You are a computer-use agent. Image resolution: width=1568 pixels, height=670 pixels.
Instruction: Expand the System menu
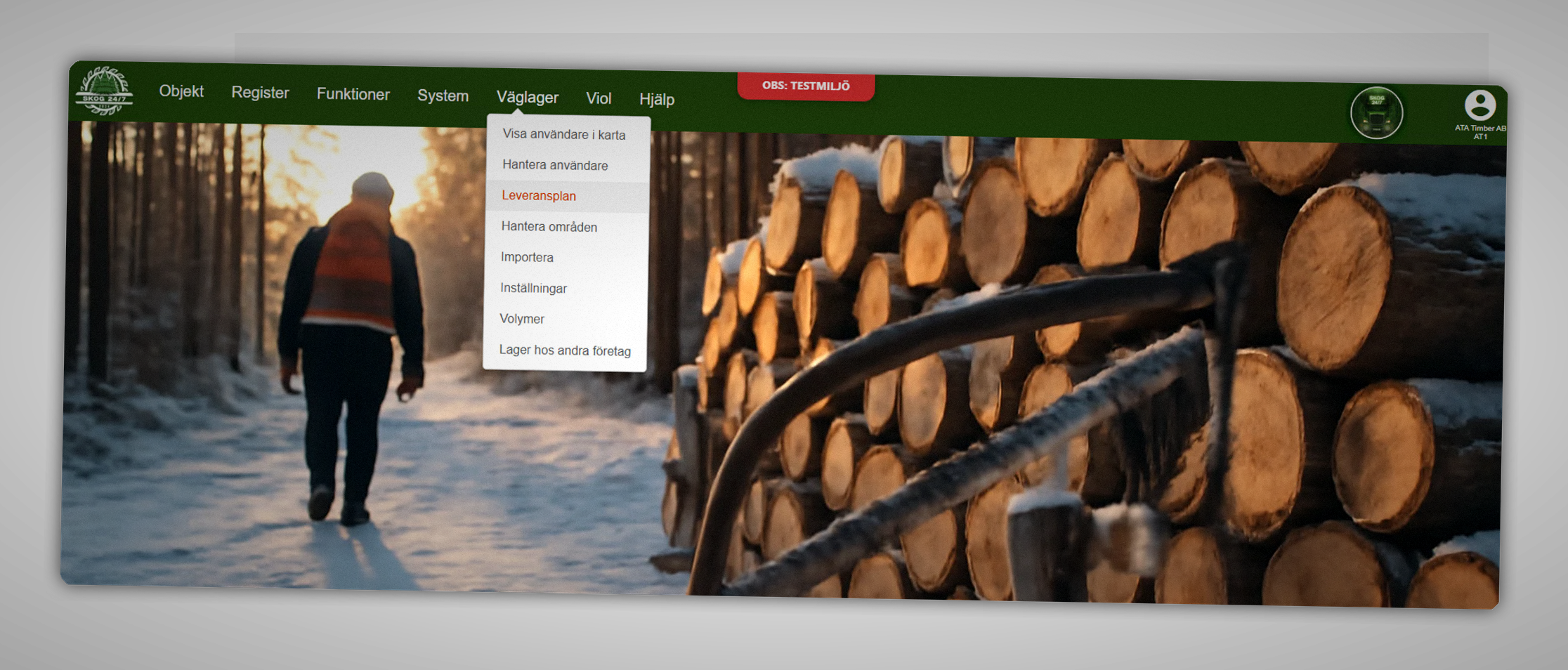pos(443,96)
